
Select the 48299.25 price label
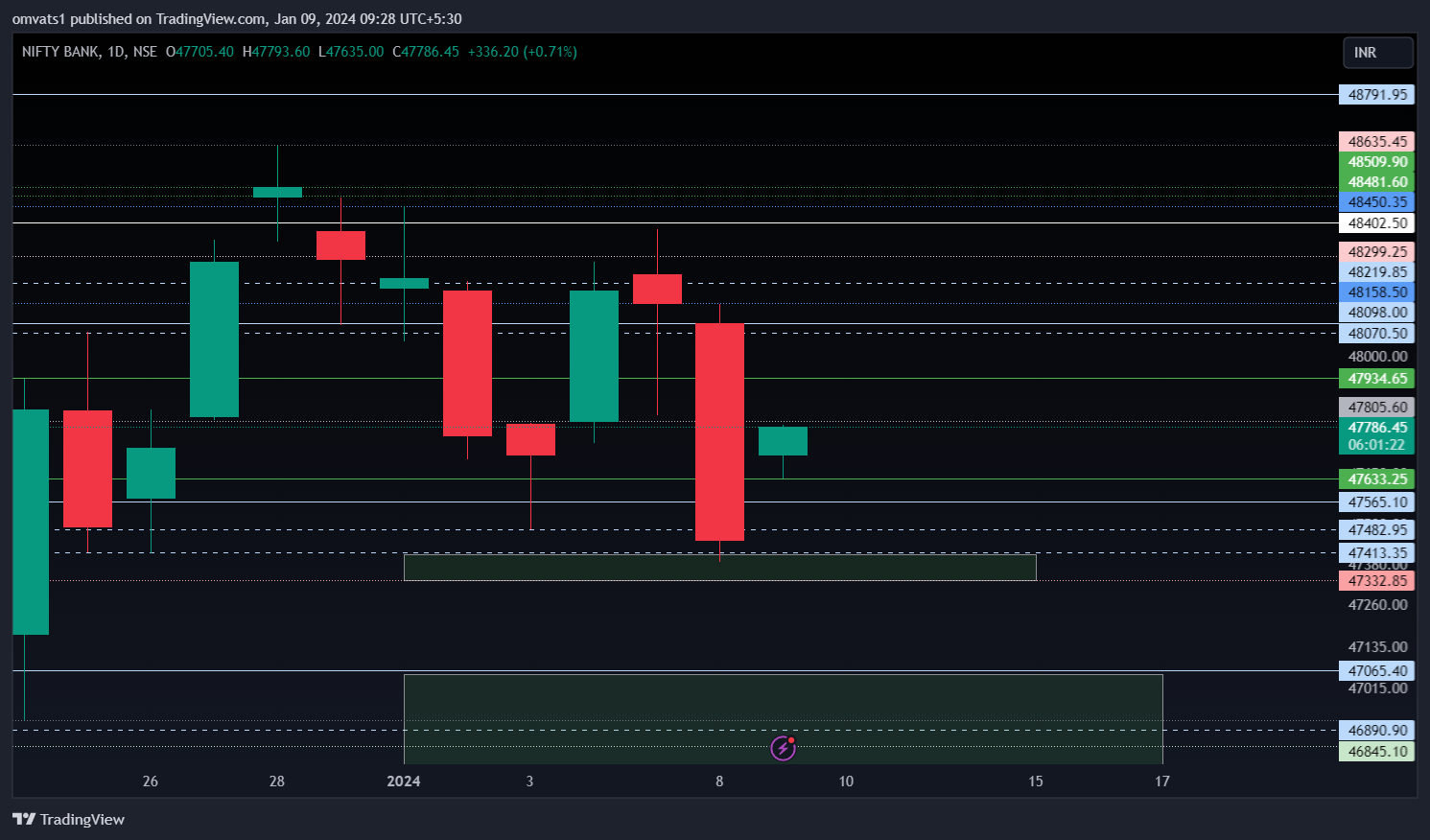click(x=1377, y=252)
